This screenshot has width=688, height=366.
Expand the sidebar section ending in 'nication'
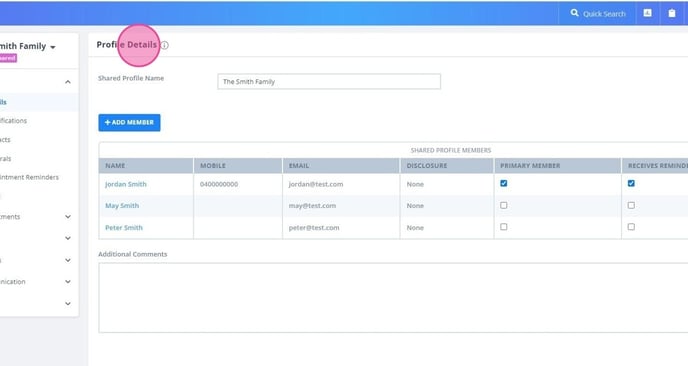(x=68, y=282)
